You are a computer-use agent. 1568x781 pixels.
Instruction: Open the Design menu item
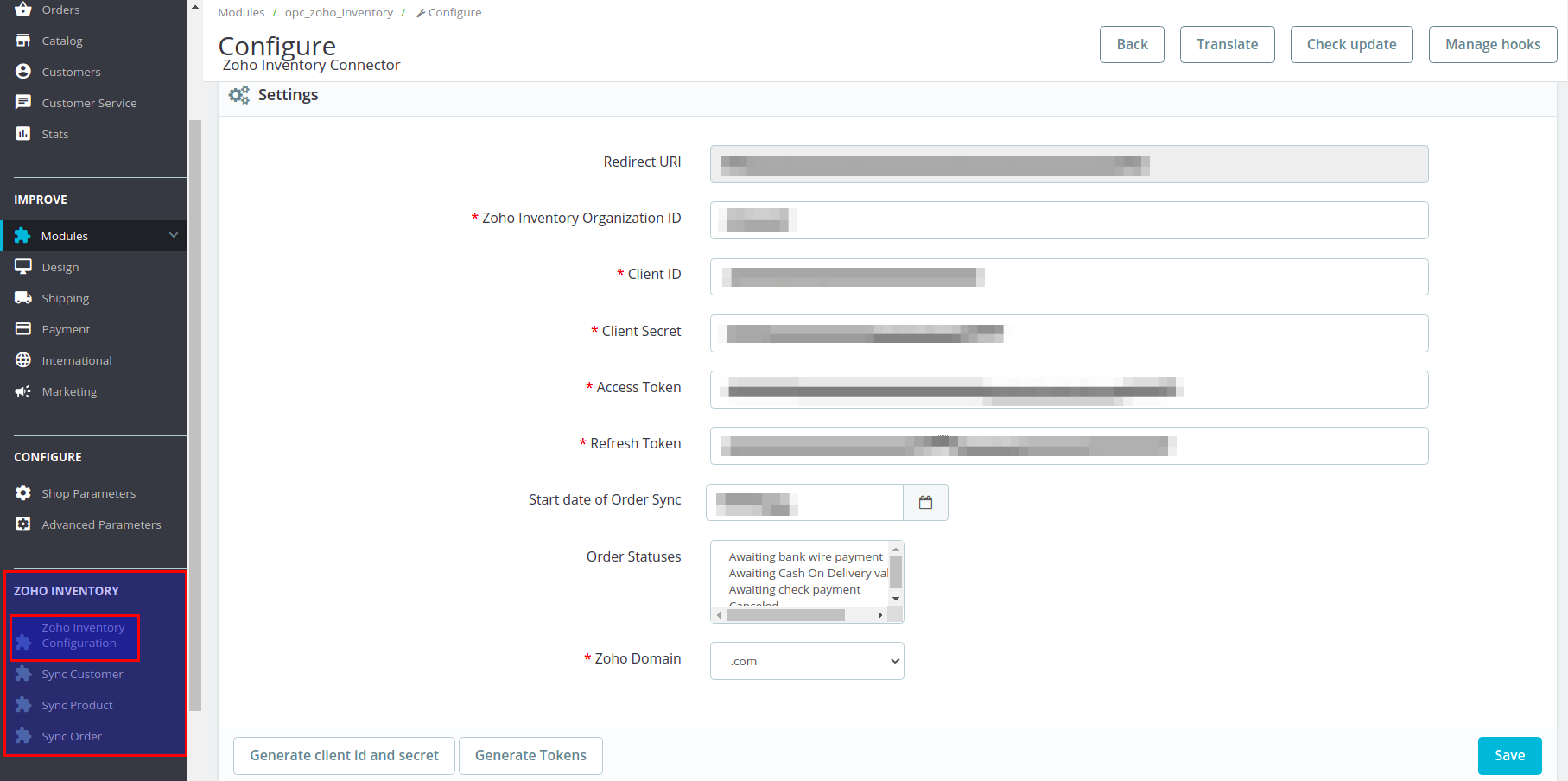(x=60, y=267)
